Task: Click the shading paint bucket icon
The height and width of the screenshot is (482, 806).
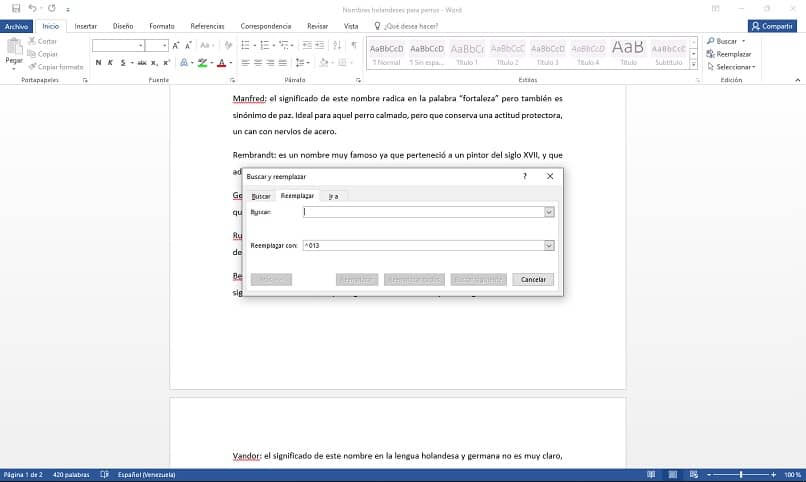Action: pyautogui.click(x=323, y=63)
